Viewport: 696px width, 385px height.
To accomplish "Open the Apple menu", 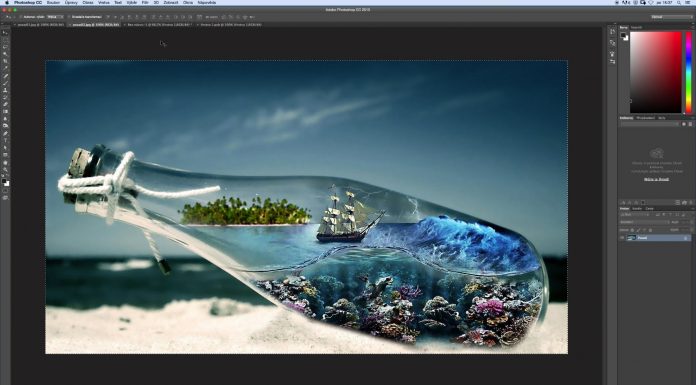I will click(7, 3).
